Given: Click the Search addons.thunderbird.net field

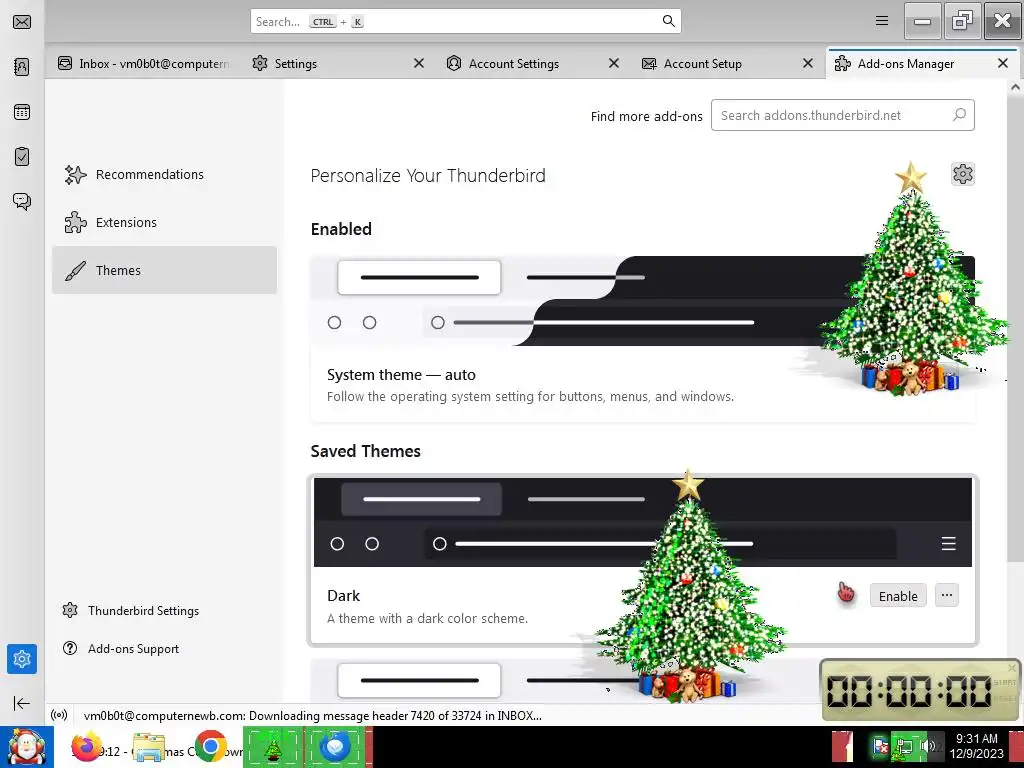Looking at the screenshot, I should point(842,115).
